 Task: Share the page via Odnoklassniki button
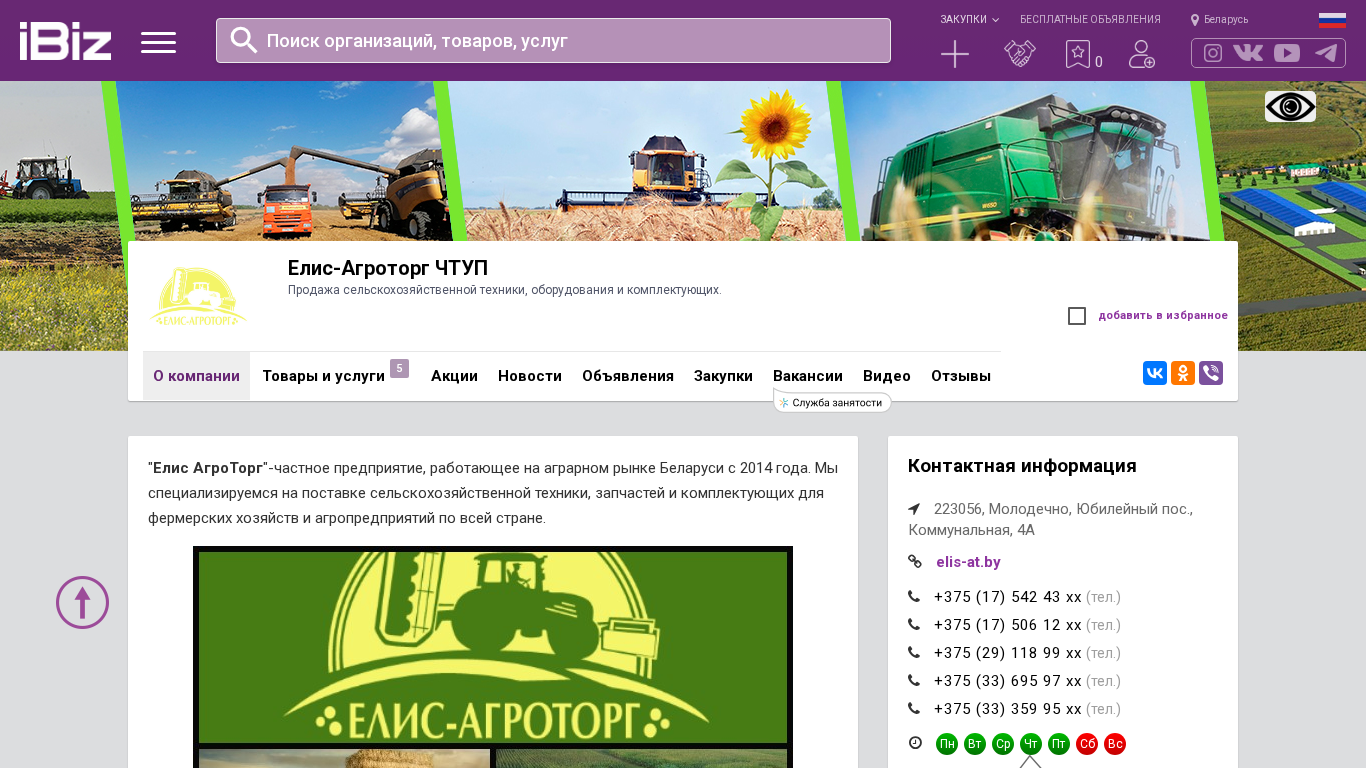pyautogui.click(x=1183, y=373)
